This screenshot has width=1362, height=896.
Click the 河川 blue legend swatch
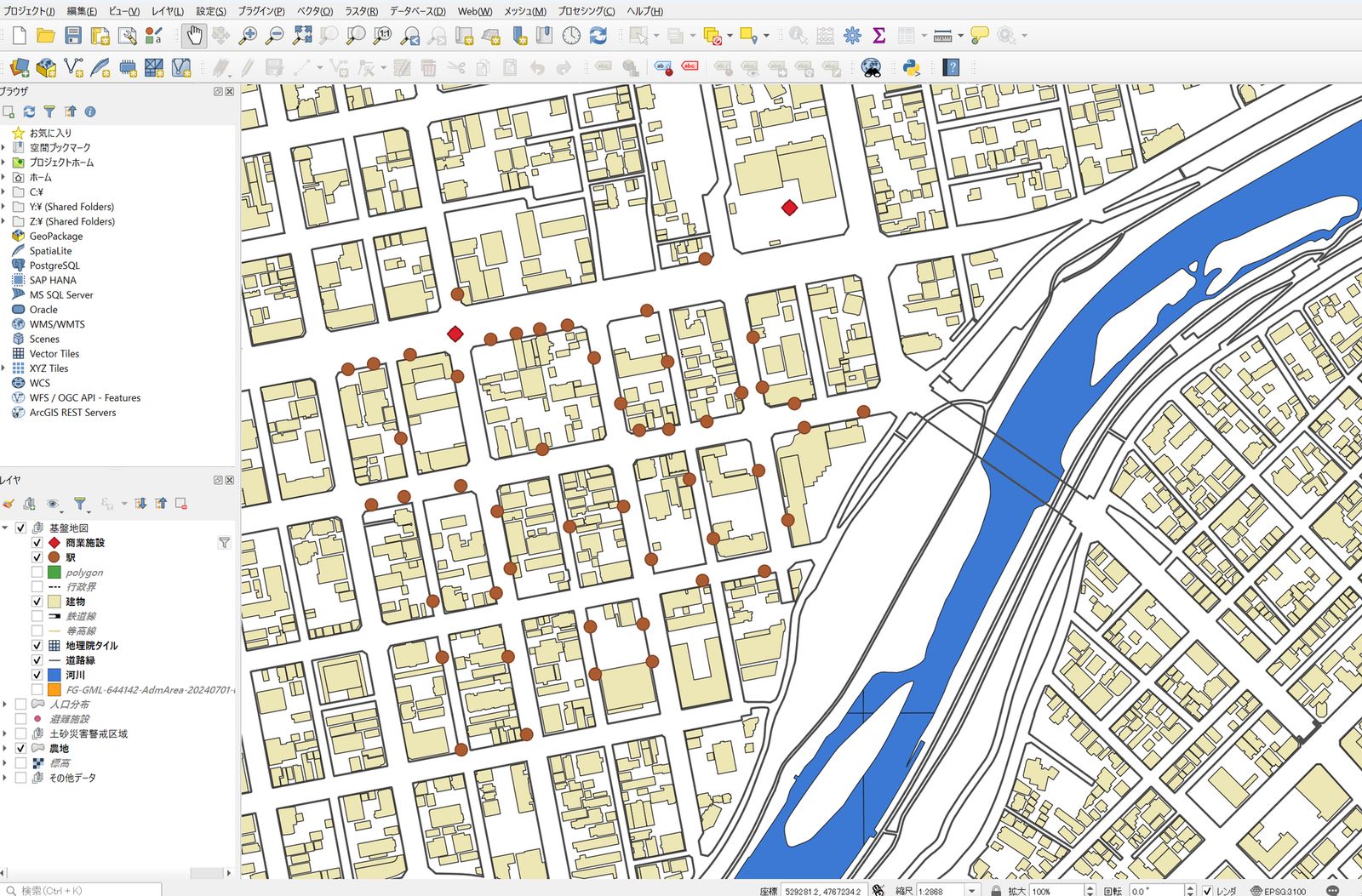[54, 675]
